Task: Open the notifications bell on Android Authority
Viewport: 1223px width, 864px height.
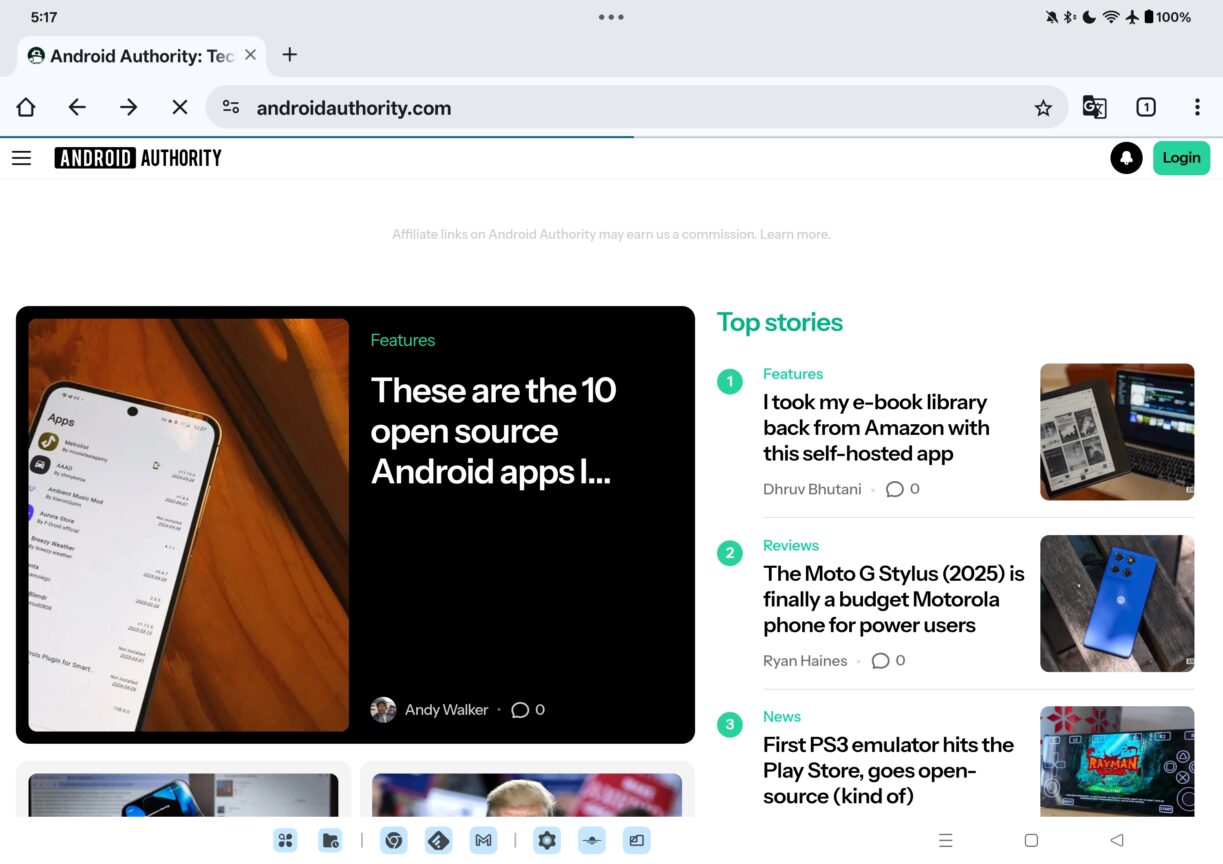Action: tap(1126, 157)
